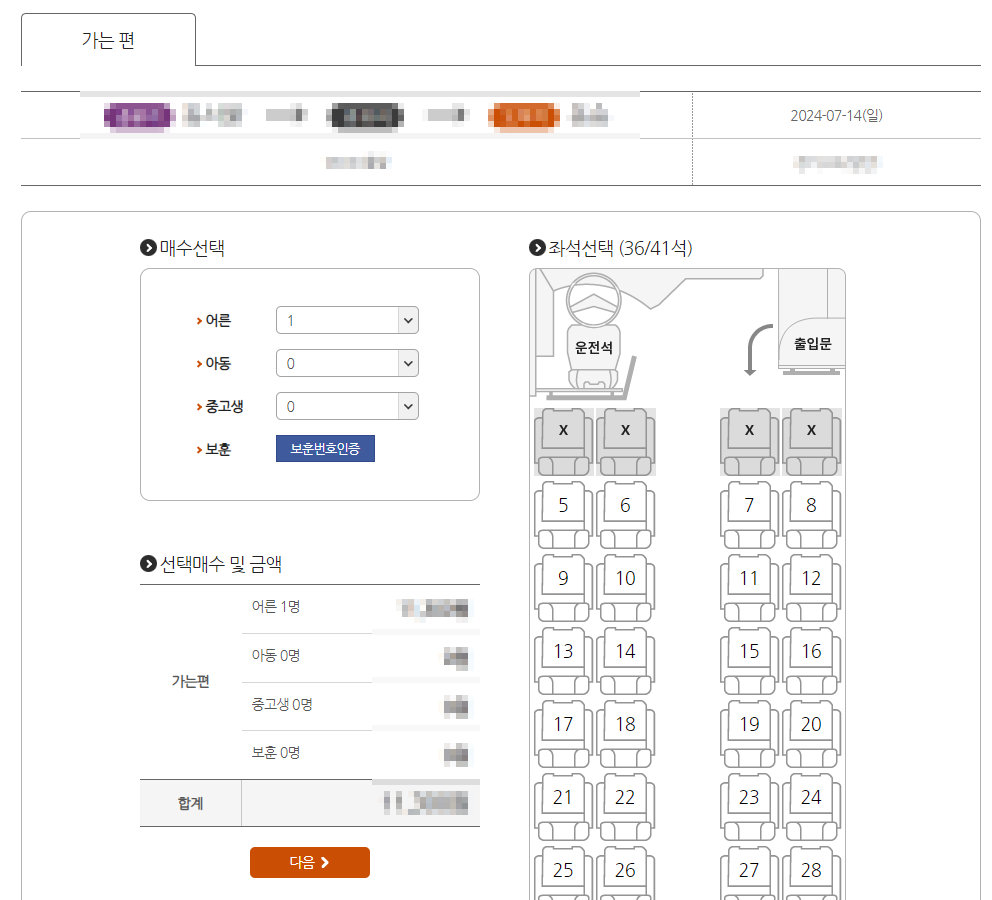Select seat number 21
Screen dimensions: 992x900
pos(562,797)
